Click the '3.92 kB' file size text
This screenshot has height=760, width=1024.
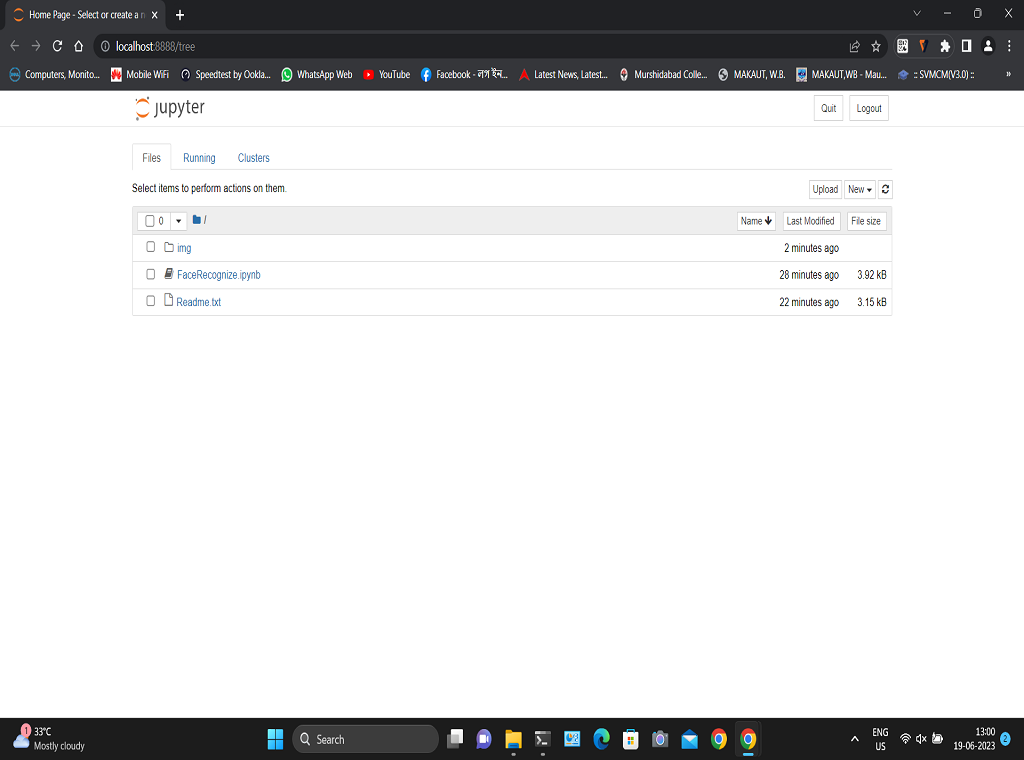(x=872, y=275)
